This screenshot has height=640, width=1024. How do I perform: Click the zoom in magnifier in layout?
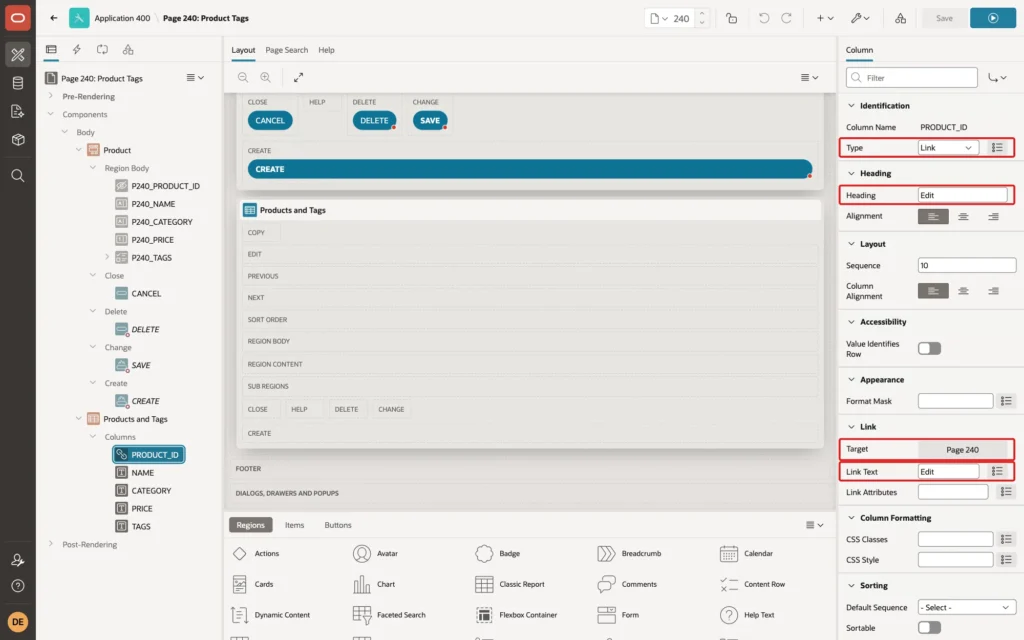pyautogui.click(x=266, y=77)
